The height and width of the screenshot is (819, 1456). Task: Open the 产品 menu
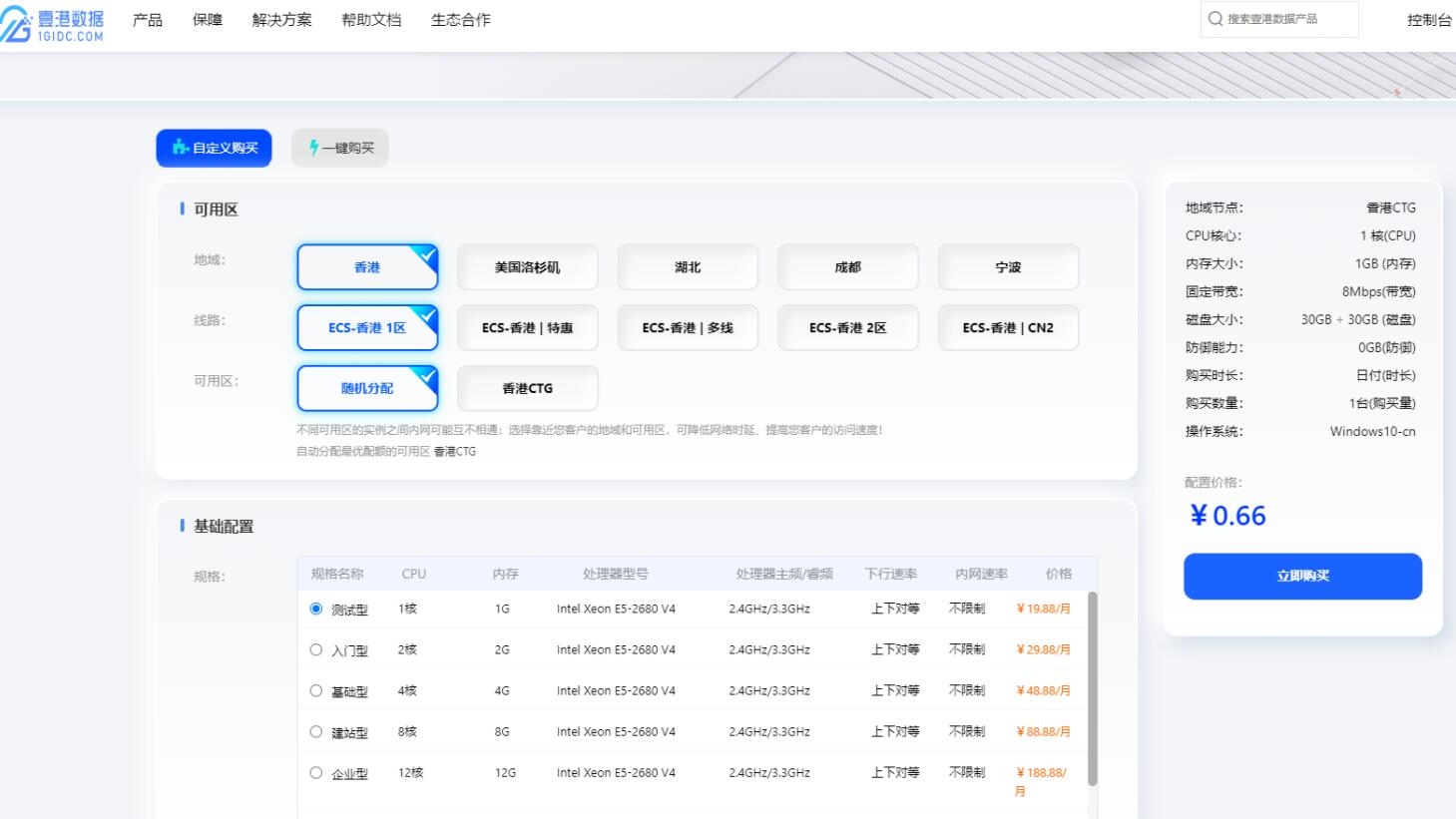coord(148,20)
